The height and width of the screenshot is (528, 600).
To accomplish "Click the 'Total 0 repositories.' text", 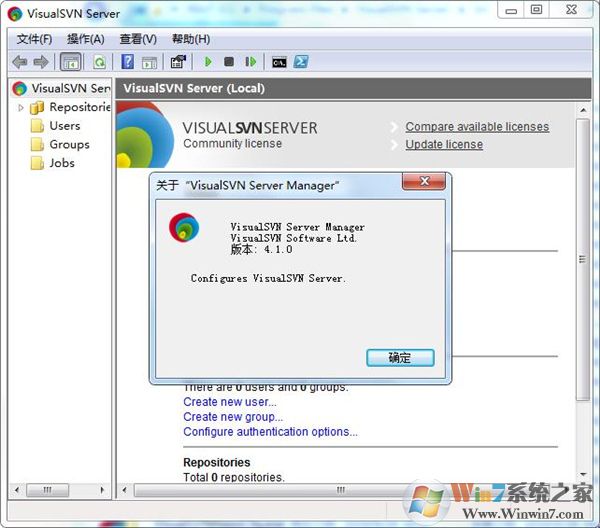I will 234,477.
